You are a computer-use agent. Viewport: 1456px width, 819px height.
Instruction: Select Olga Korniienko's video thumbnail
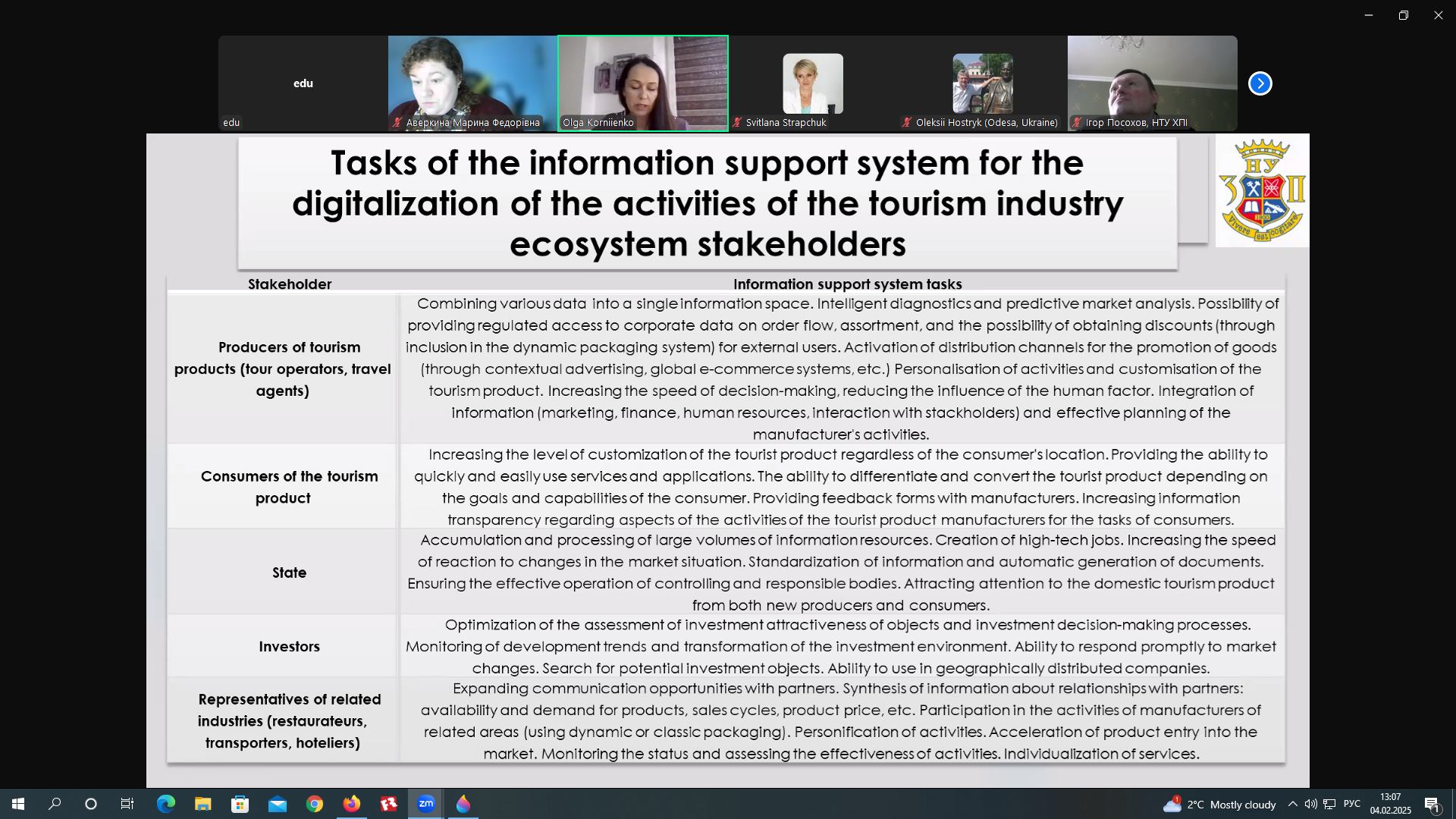[642, 83]
